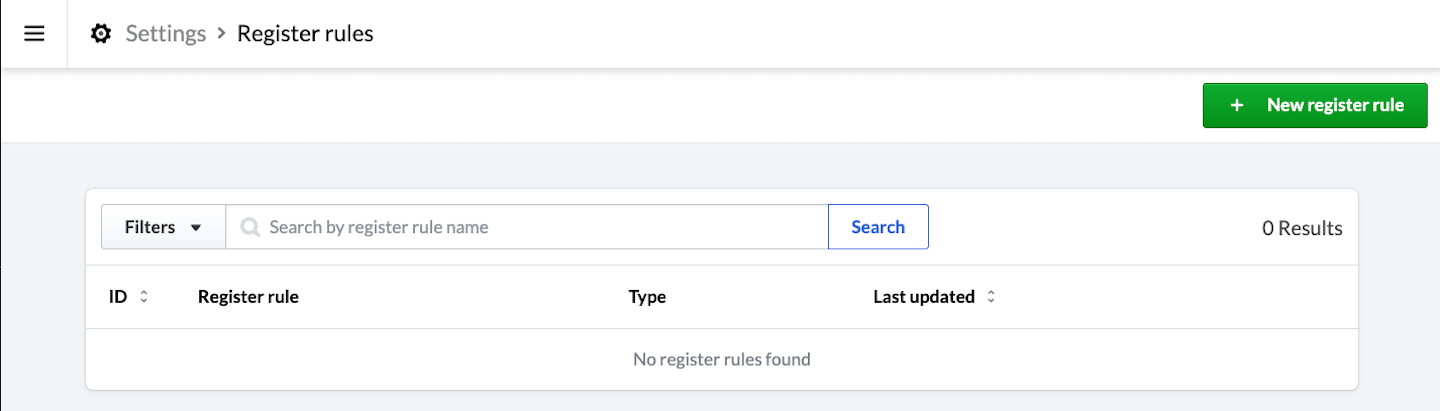1440x411 pixels.
Task: Click the New register rule button
Action: [x=1314, y=105]
